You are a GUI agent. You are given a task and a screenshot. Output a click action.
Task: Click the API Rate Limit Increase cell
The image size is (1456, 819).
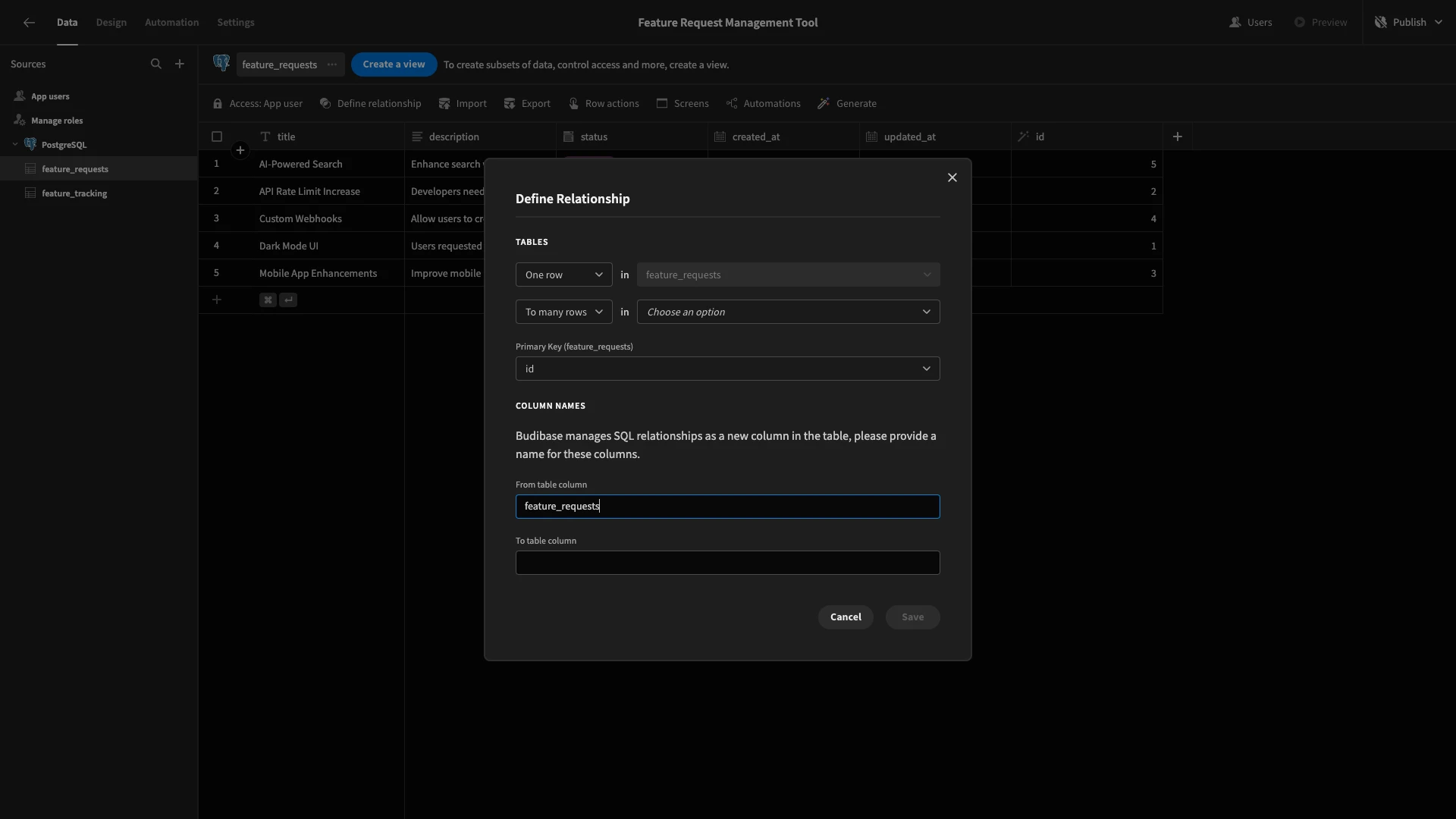(328, 191)
